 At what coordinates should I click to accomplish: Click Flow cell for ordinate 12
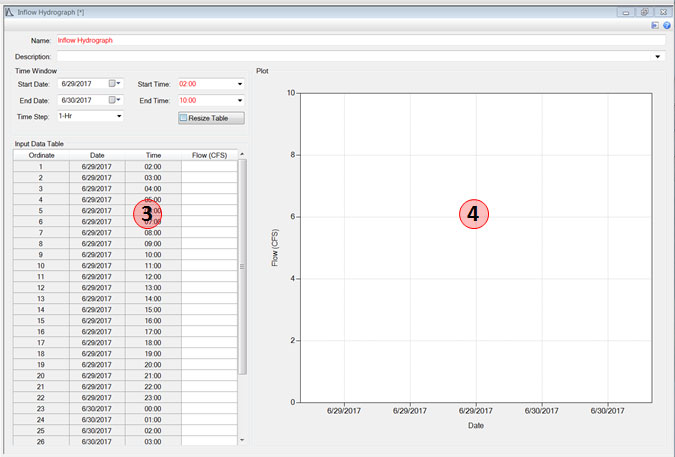point(209,287)
